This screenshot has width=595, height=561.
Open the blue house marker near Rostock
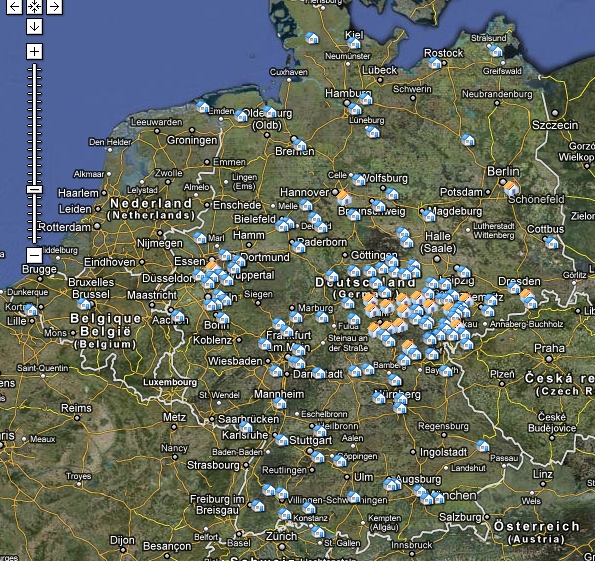pos(435,63)
